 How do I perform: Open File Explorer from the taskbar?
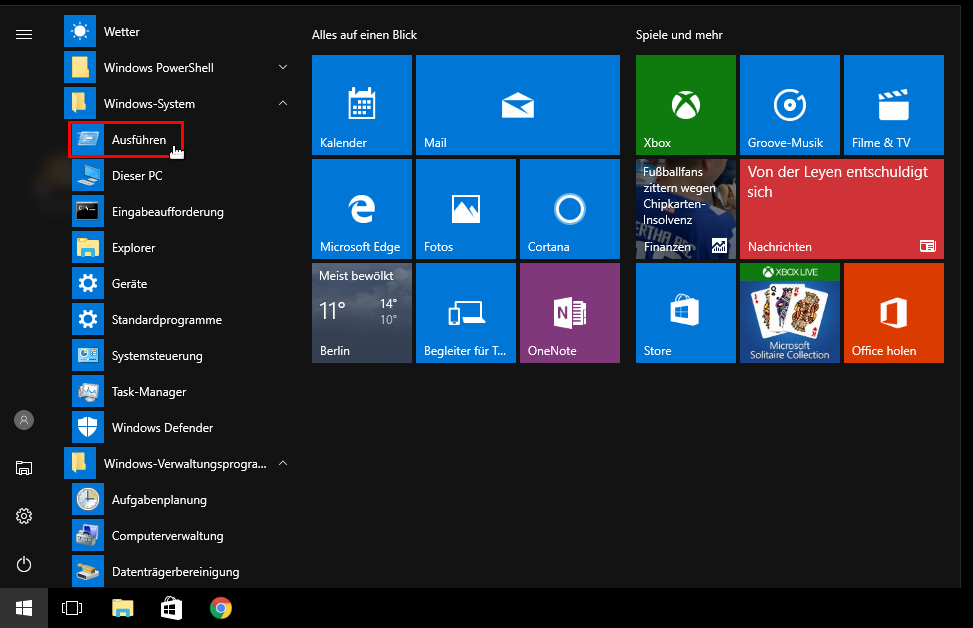click(x=122, y=608)
